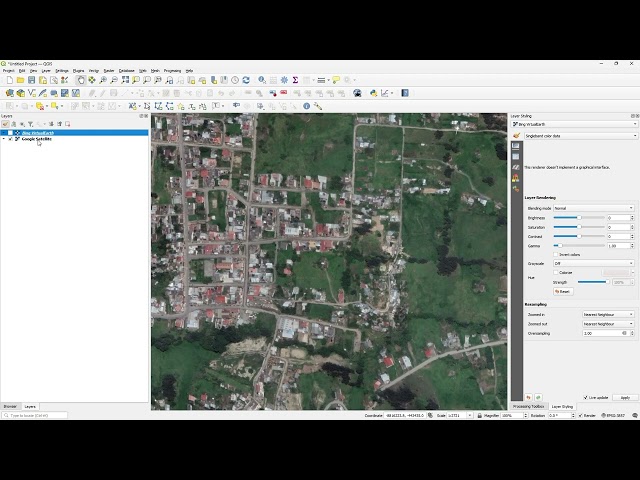Enable the Invert colors checkbox
Screen dimensions: 640x480
556,255
